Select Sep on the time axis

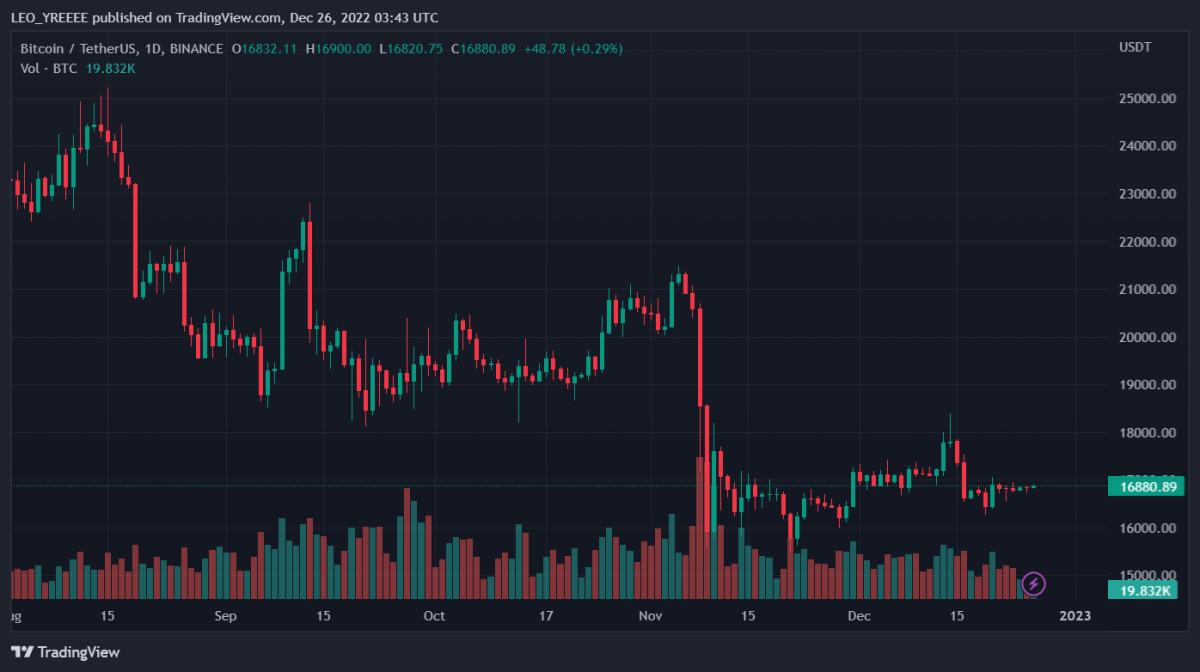(225, 616)
